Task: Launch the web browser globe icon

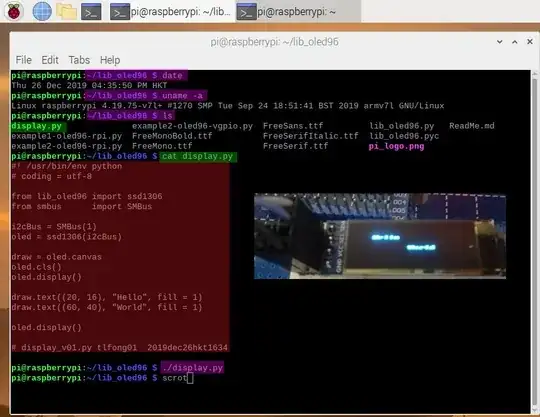Action: (x=42, y=11)
